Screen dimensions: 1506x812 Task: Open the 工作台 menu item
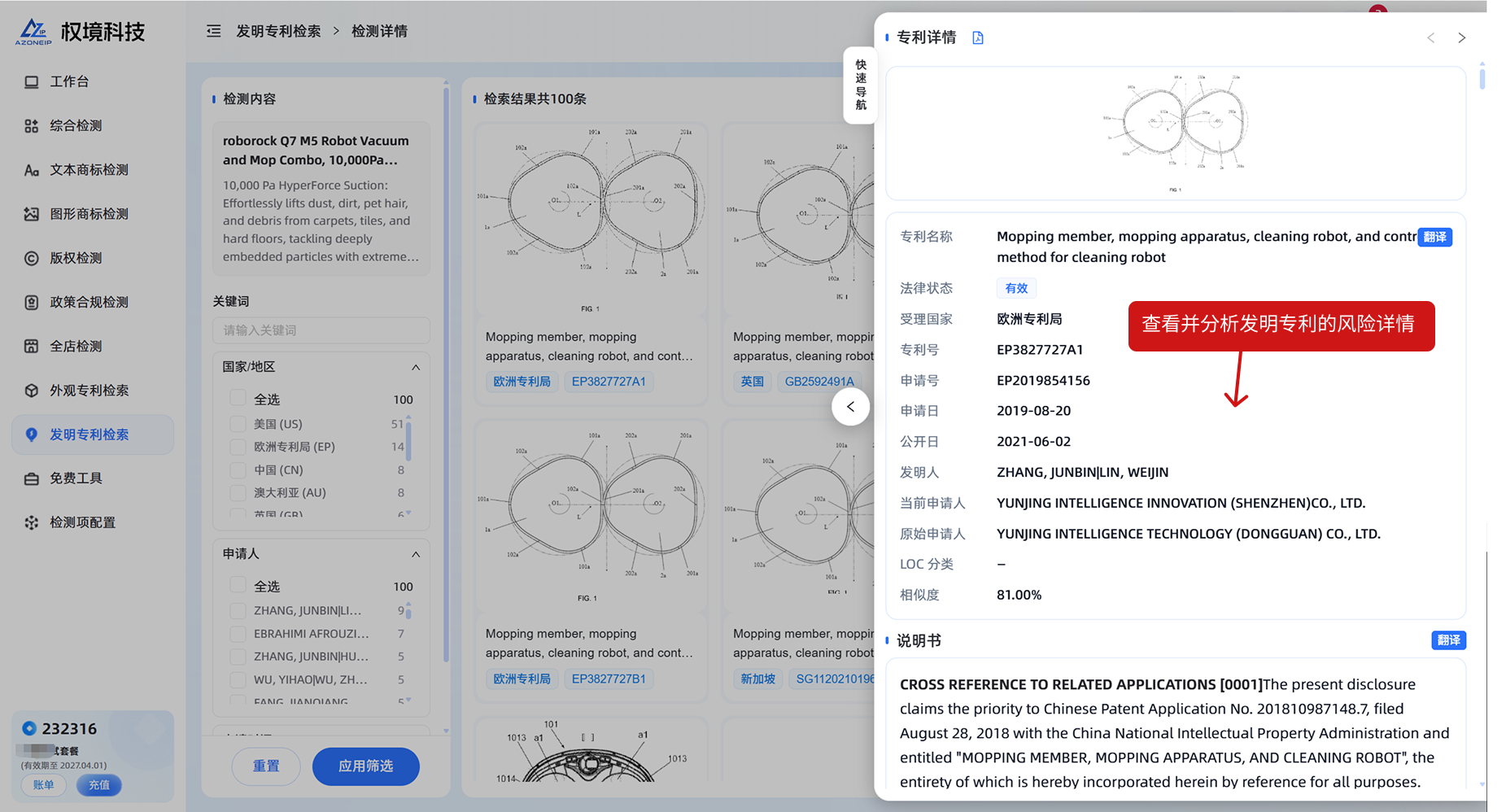(x=93, y=82)
